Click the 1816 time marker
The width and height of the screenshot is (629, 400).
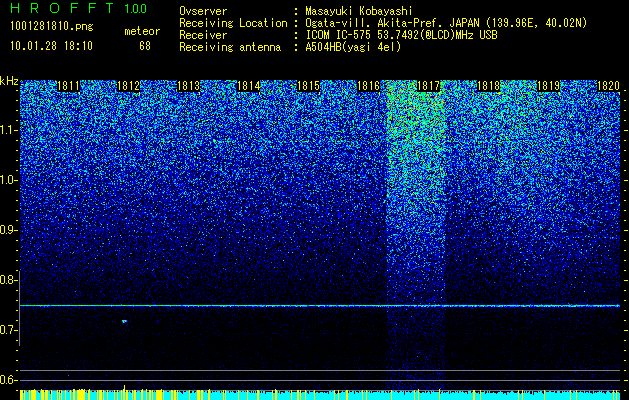(x=368, y=86)
